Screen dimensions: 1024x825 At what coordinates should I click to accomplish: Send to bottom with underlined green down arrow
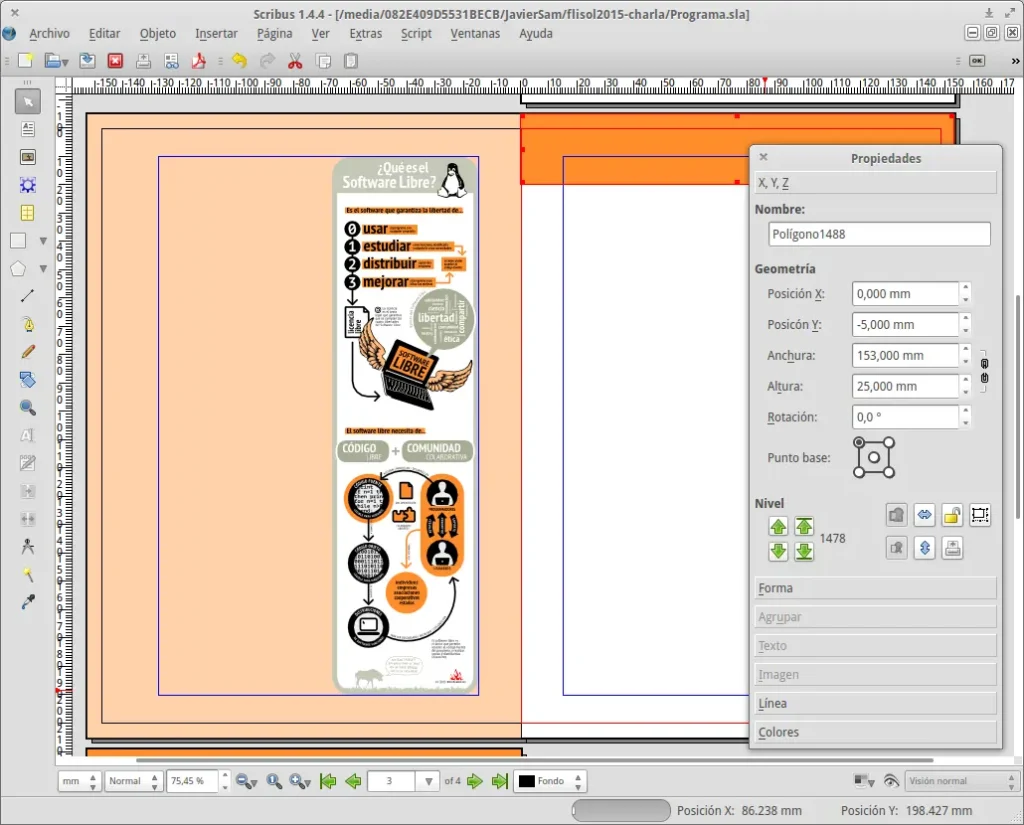(804, 551)
